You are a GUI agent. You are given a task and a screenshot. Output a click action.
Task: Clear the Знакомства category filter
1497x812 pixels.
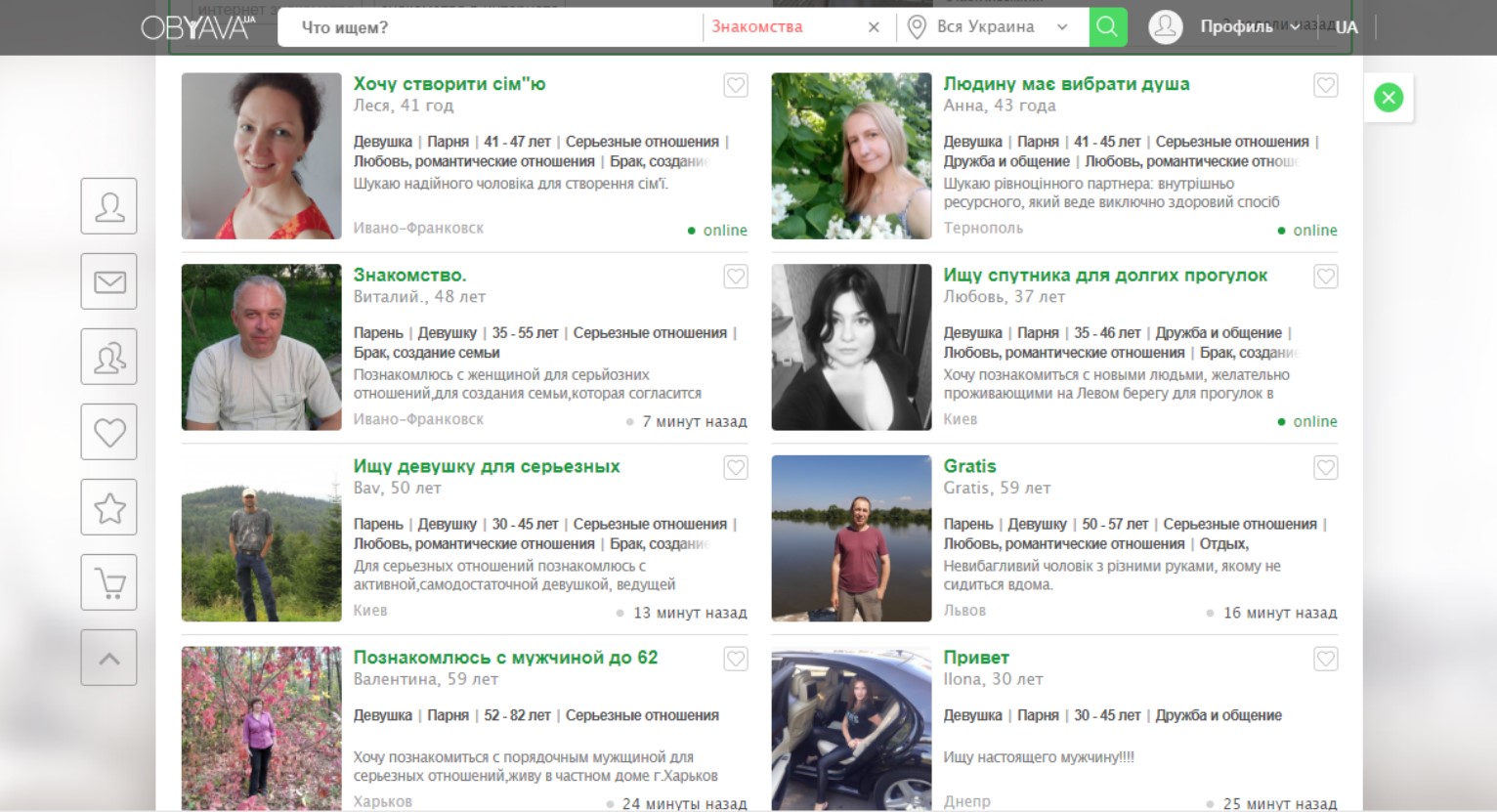point(874,27)
